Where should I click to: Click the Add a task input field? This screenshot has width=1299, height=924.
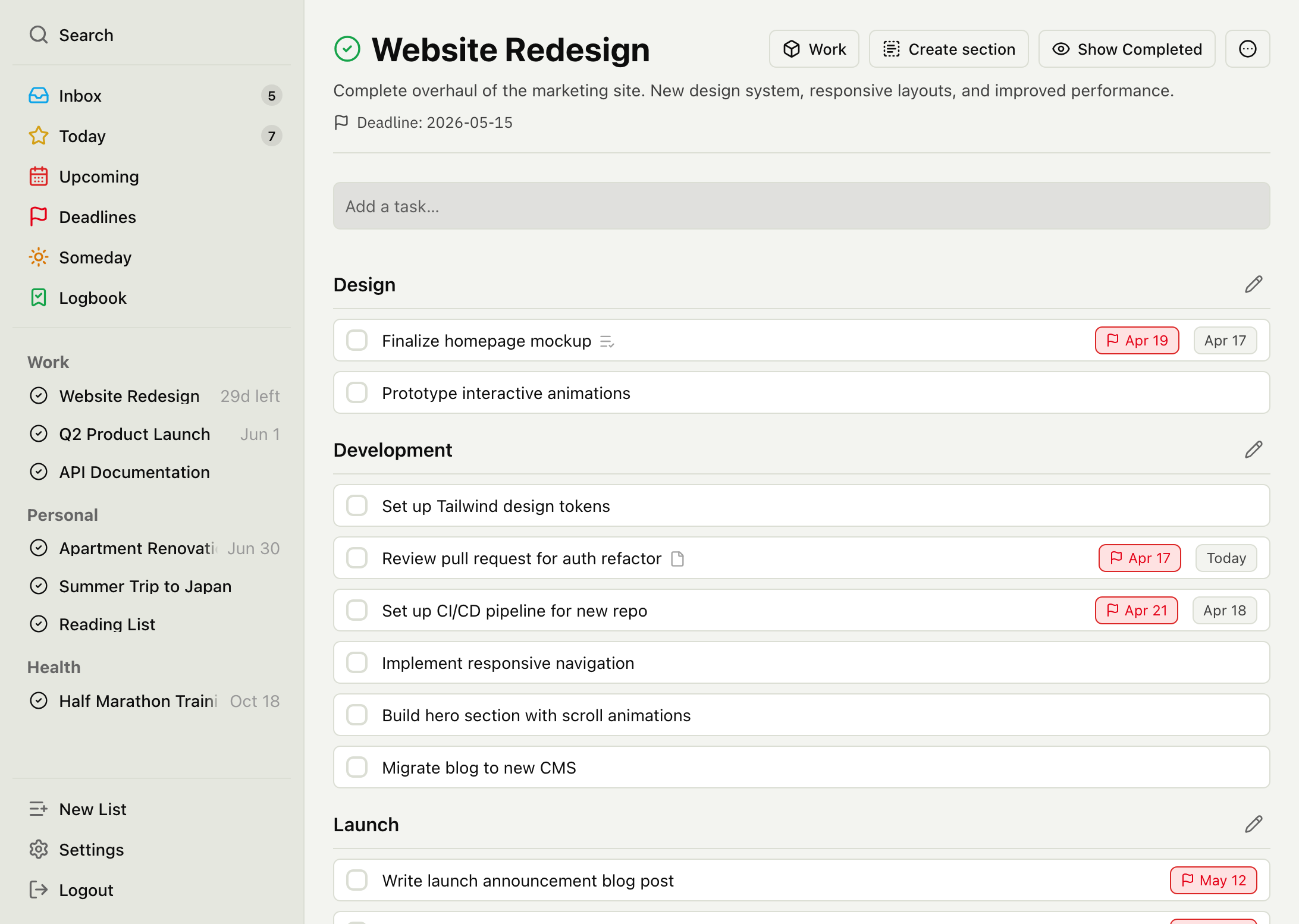point(801,206)
